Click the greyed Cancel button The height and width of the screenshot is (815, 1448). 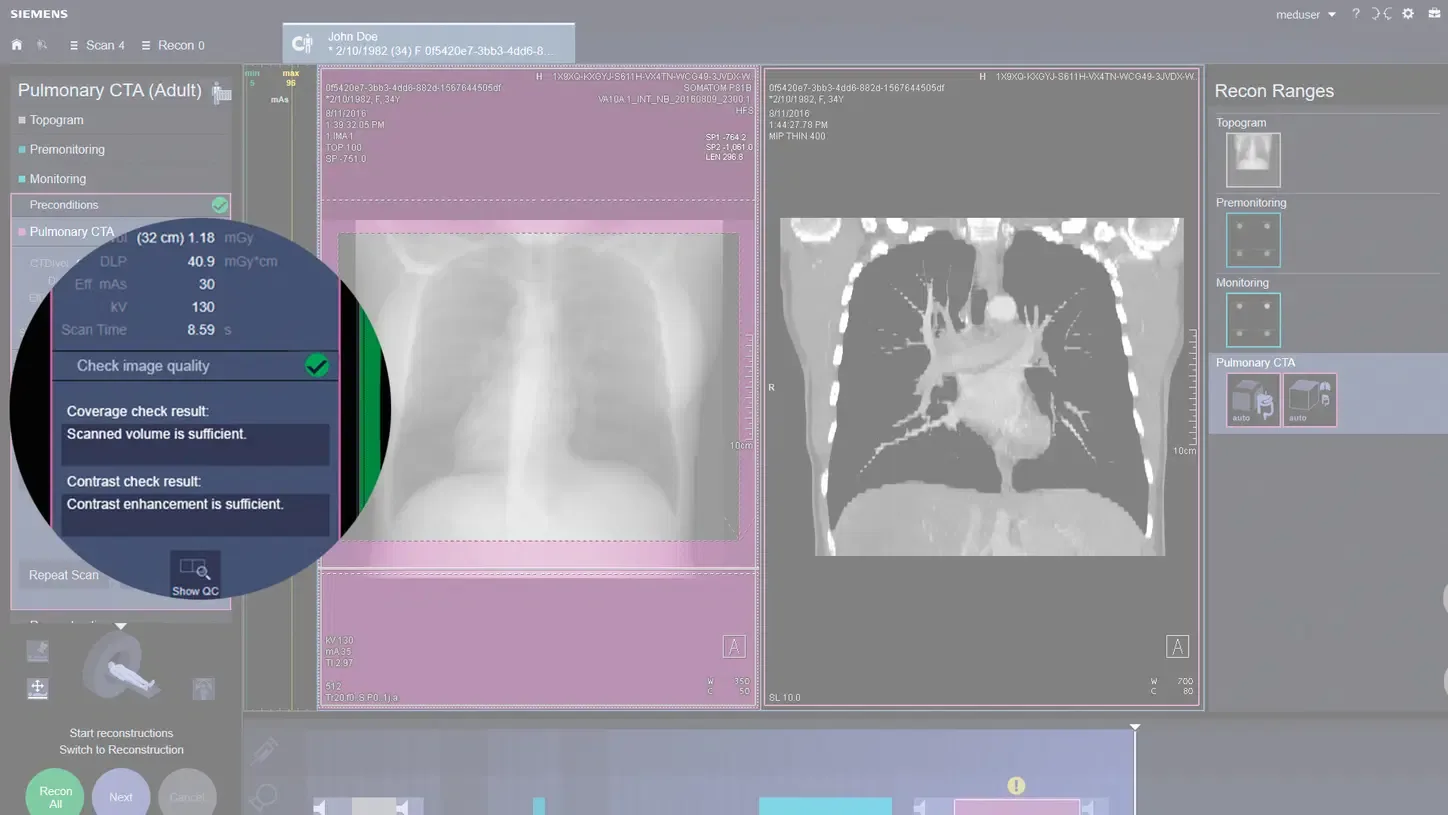(x=187, y=797)
